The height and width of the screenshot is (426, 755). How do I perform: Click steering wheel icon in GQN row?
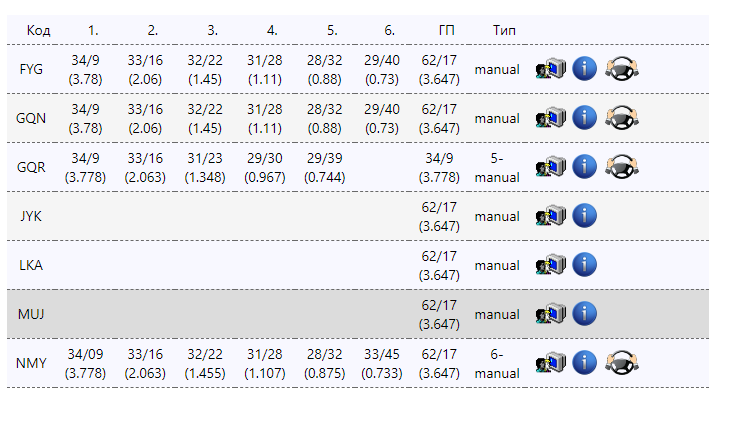pyautogui.click(x=622, y=117)
